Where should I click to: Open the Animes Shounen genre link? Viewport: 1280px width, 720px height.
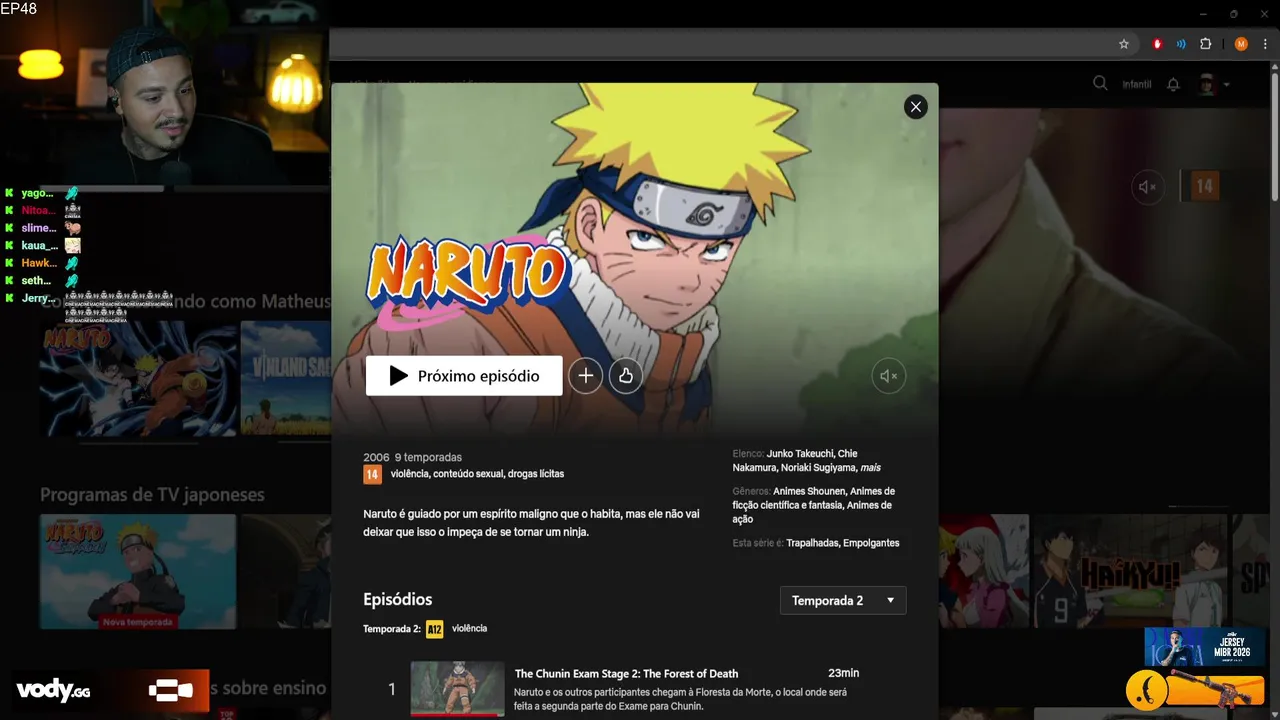(809, 492)
